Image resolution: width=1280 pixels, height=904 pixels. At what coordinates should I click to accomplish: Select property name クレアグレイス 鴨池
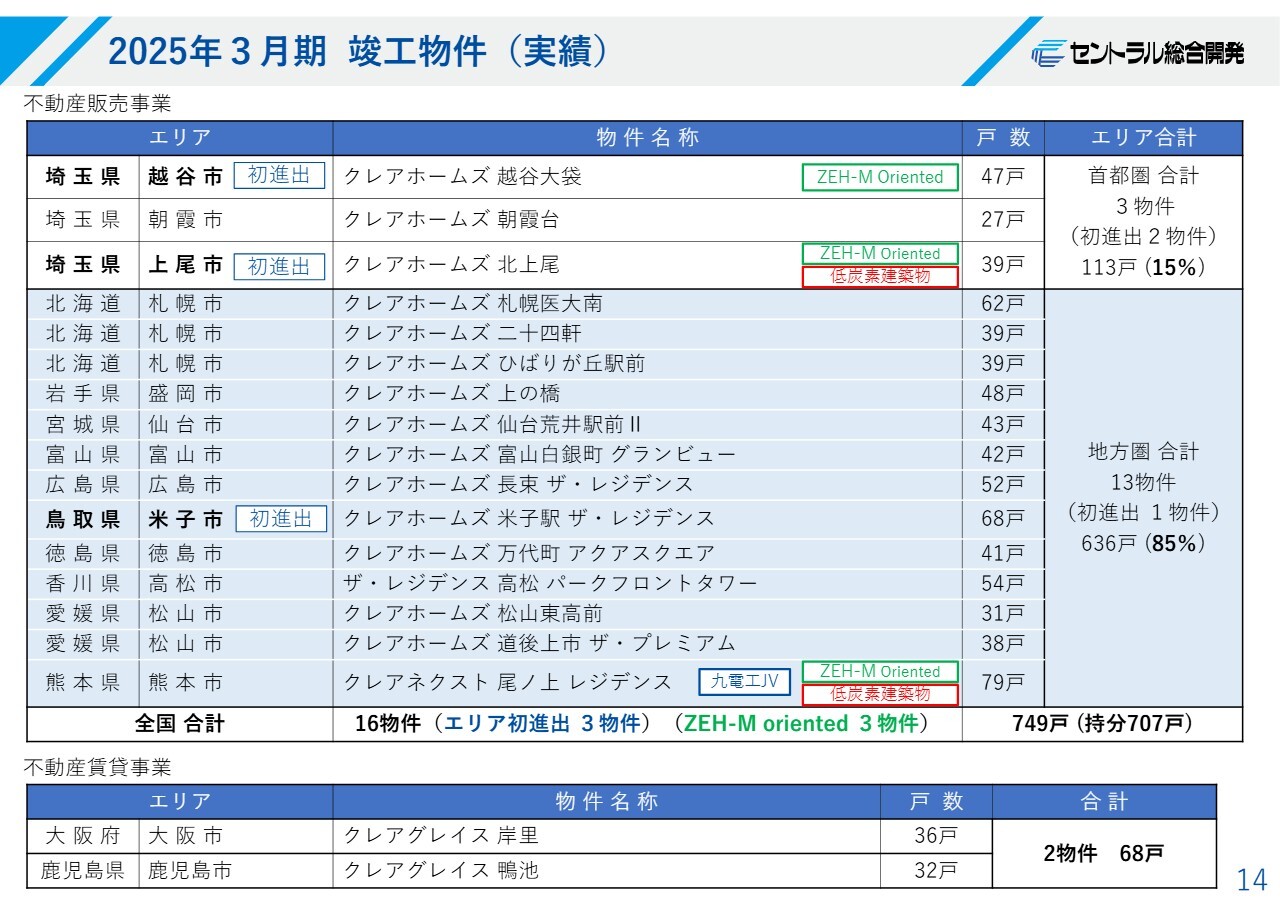(x=441, y=871)
